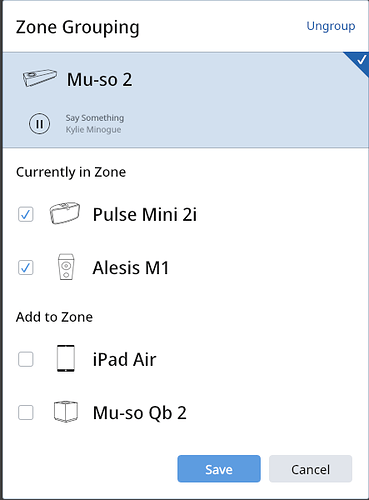Check the iPad Air checkbox
Image resolution: width=369 pixels, height=500 pixels.
pos(26,359)
